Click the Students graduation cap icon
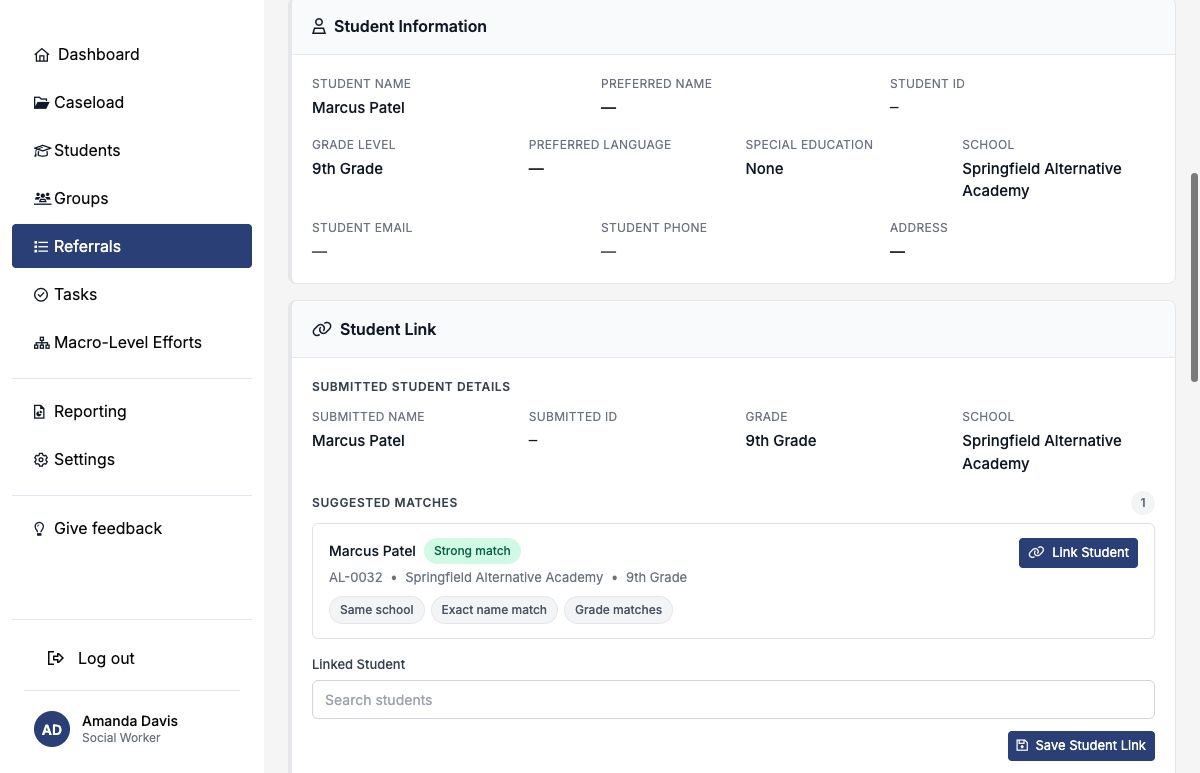This screenshot has height=773, width=1200. 41,151
